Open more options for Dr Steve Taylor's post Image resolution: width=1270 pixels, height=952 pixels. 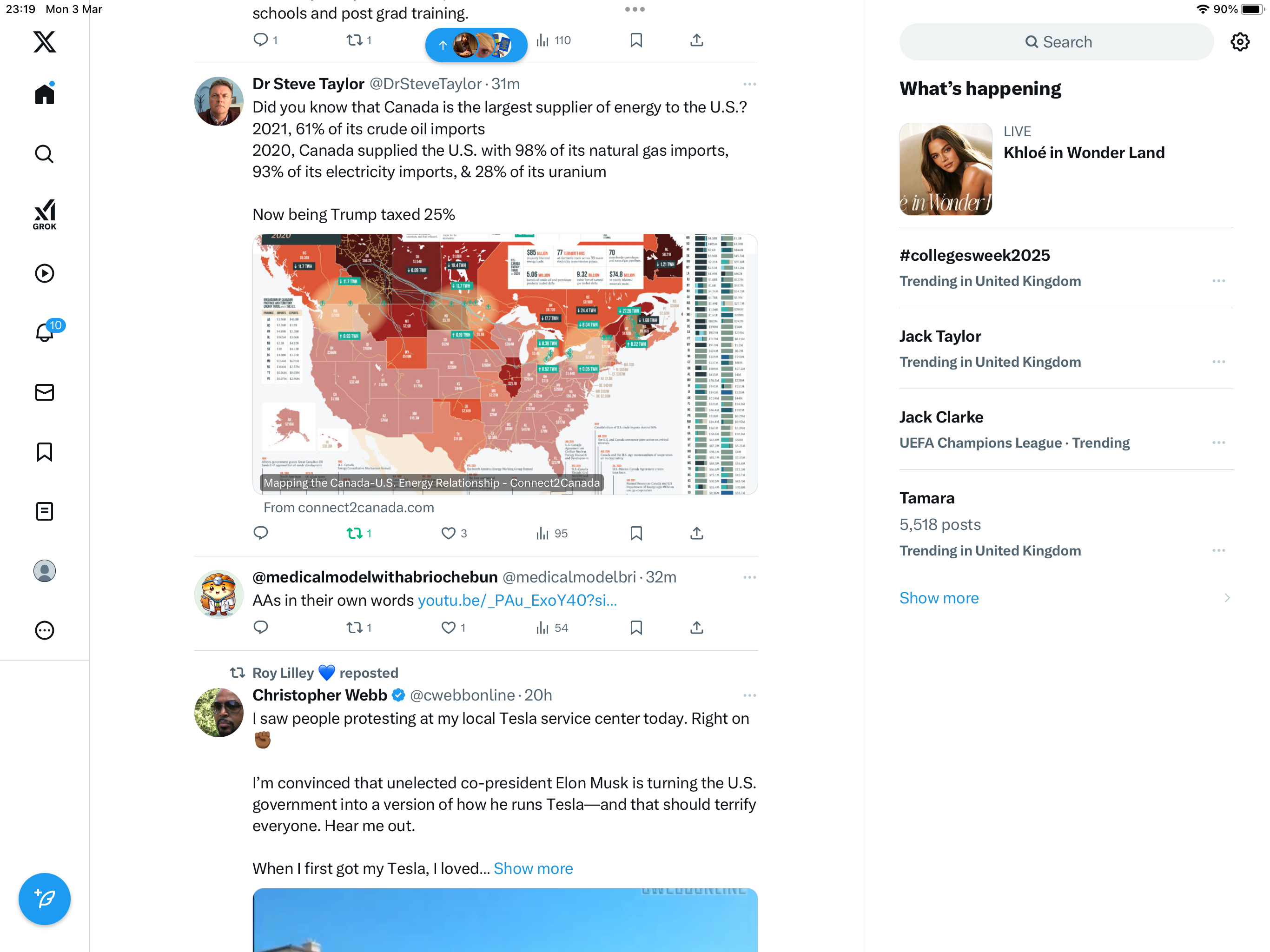coord(749,85)
